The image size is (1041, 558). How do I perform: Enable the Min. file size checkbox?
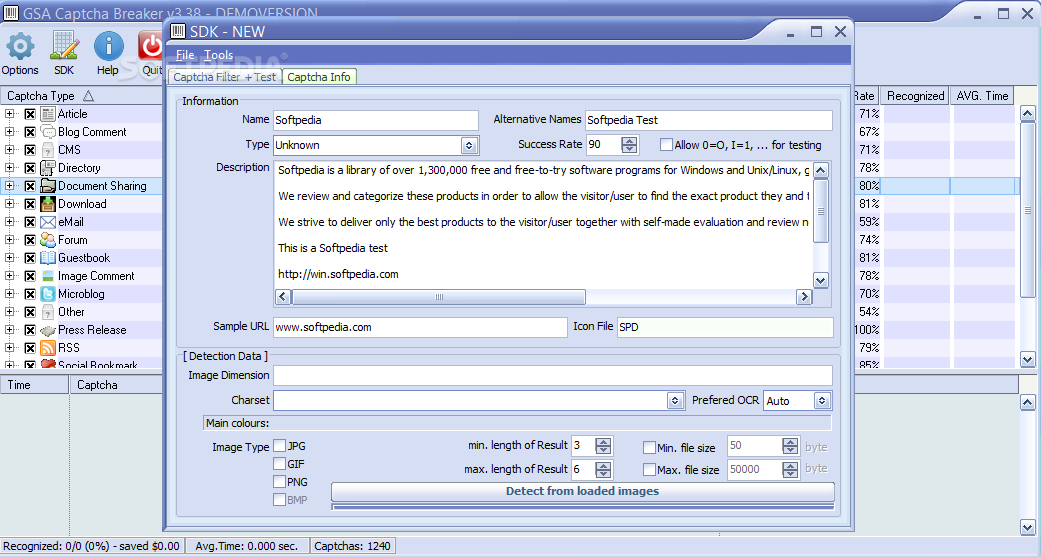point(649,448)
